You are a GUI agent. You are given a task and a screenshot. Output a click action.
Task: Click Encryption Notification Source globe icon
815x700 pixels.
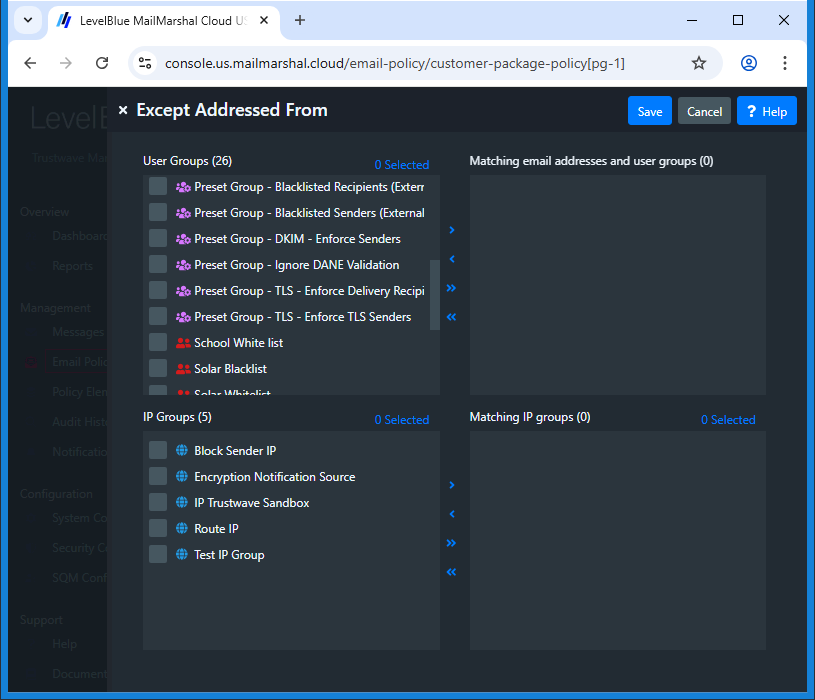coord(181,476)
